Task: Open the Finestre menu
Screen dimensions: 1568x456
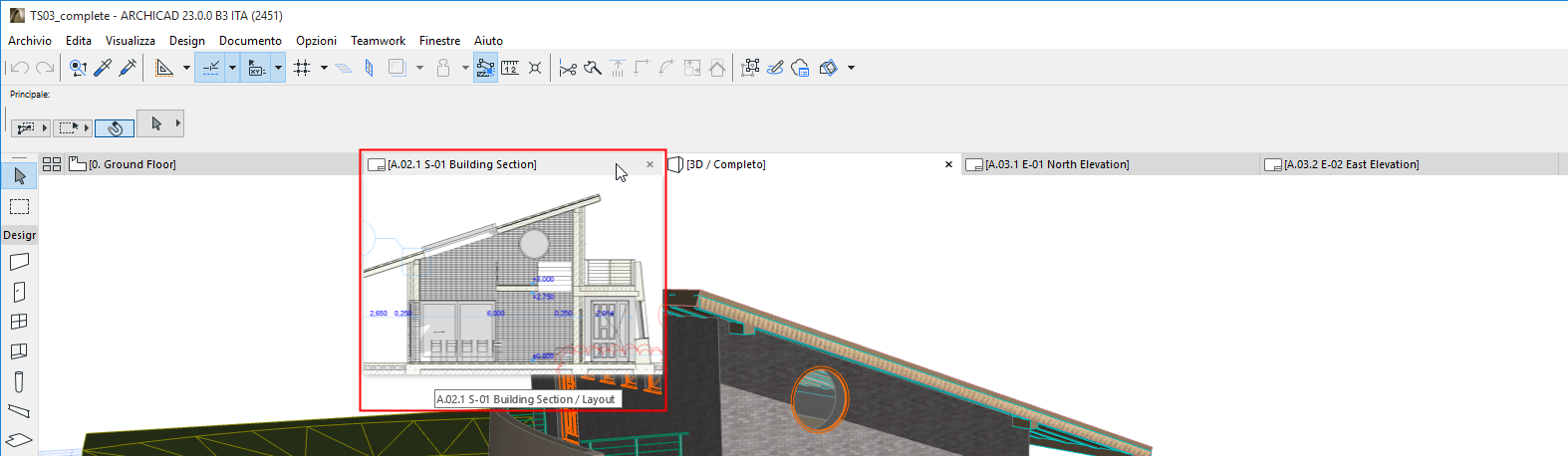Action: click(x=439, y=41)
